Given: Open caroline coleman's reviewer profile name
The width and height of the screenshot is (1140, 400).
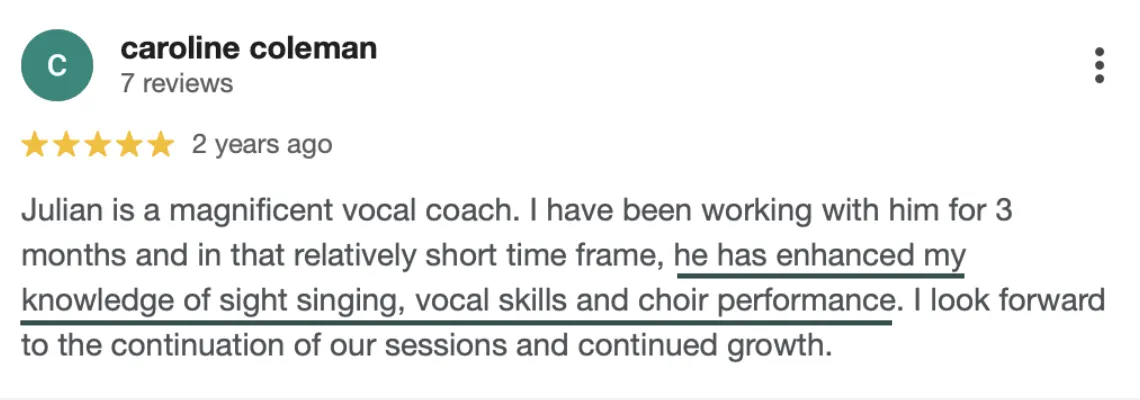Looking at the screenshot, I should point(248,48).
